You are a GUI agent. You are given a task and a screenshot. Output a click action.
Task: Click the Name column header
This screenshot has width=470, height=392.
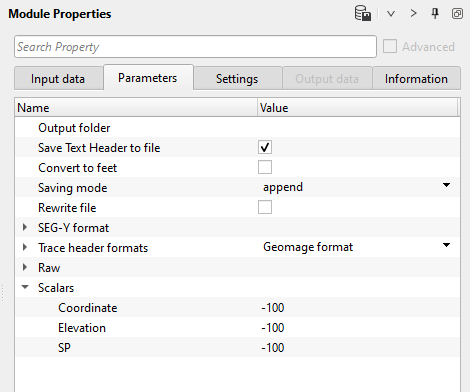point(136,108)
